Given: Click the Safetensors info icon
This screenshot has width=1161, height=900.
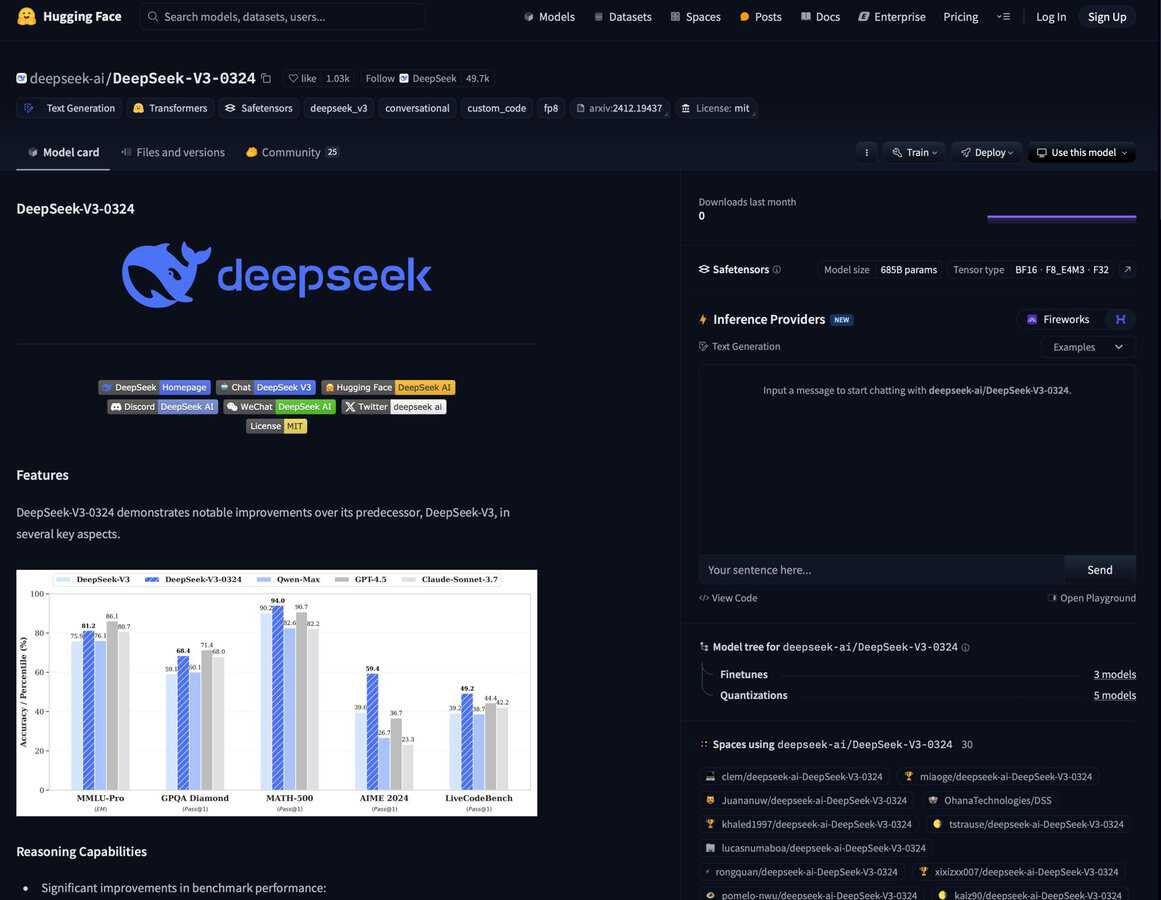Looking at the screenshot, I should (x=777, y=270).
